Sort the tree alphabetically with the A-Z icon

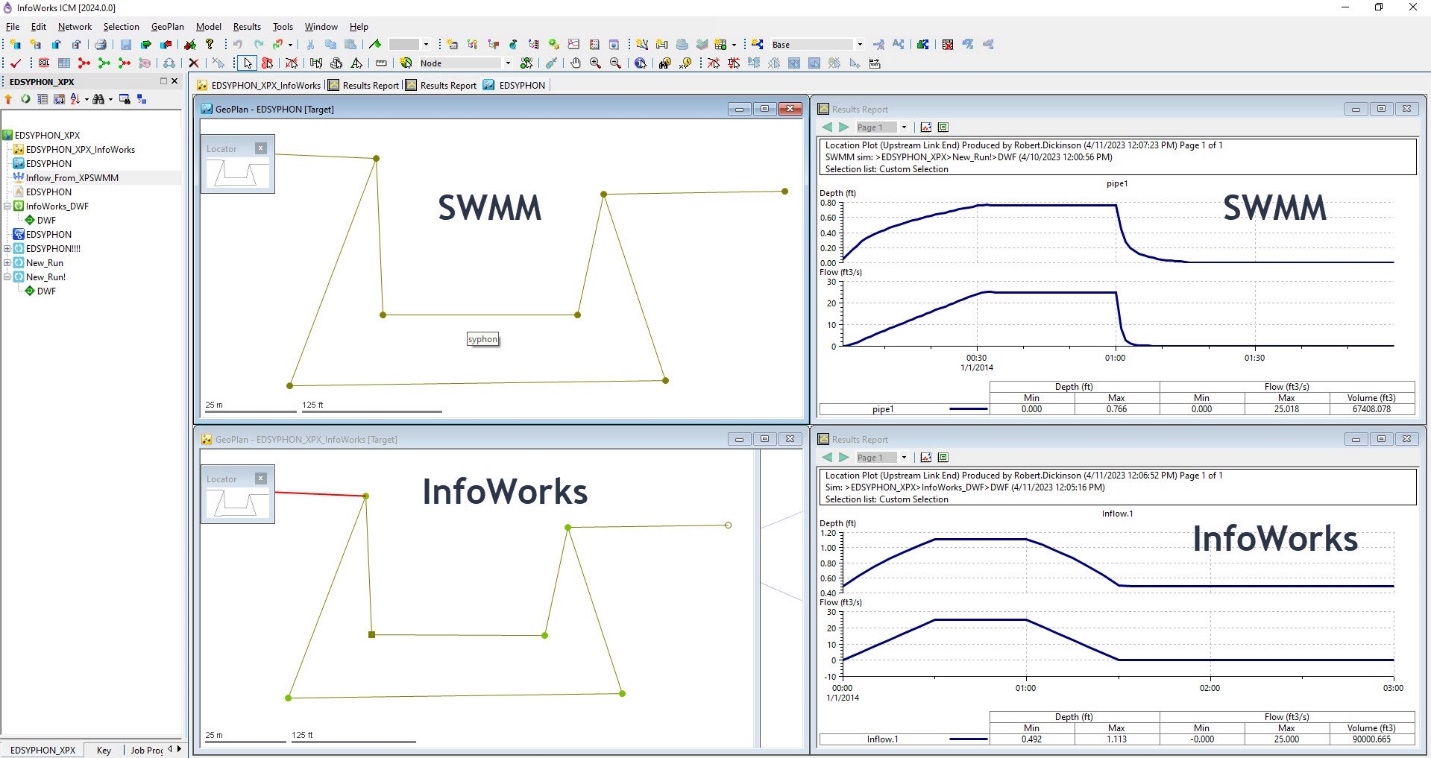(x=74, y=99)
